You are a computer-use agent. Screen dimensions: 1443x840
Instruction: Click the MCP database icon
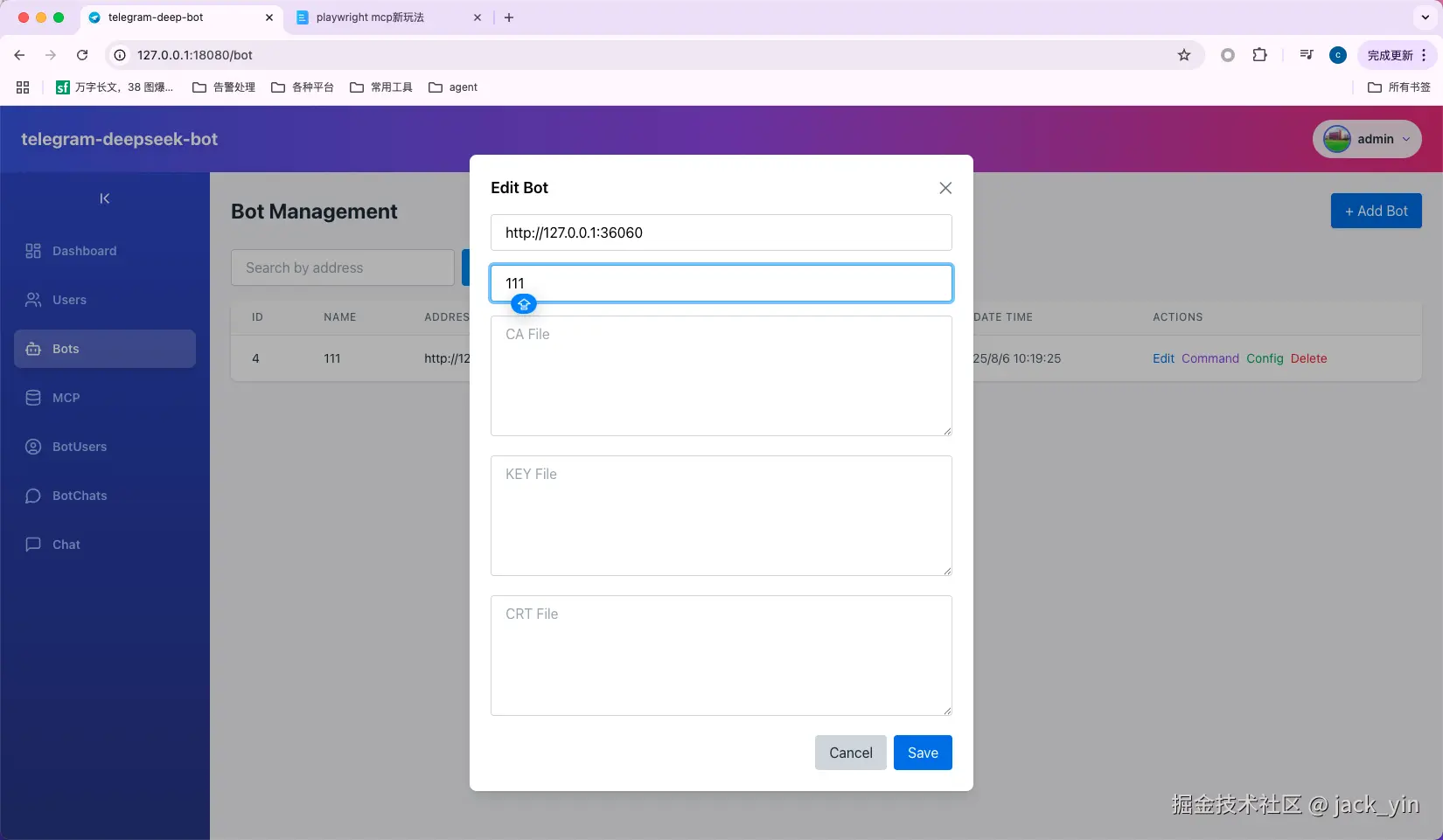(33, 398)
